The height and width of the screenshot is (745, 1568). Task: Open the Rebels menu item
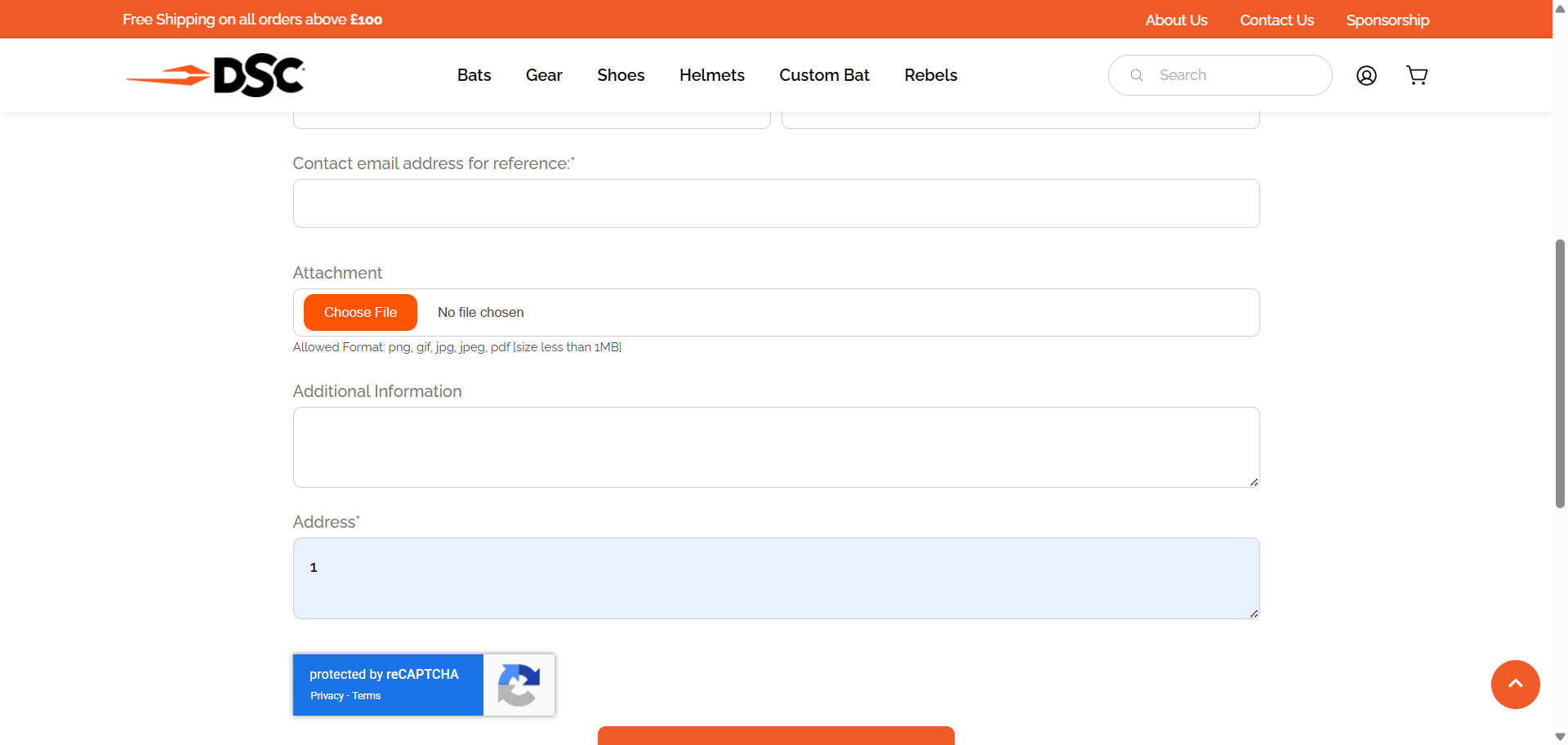coord(931,75)
